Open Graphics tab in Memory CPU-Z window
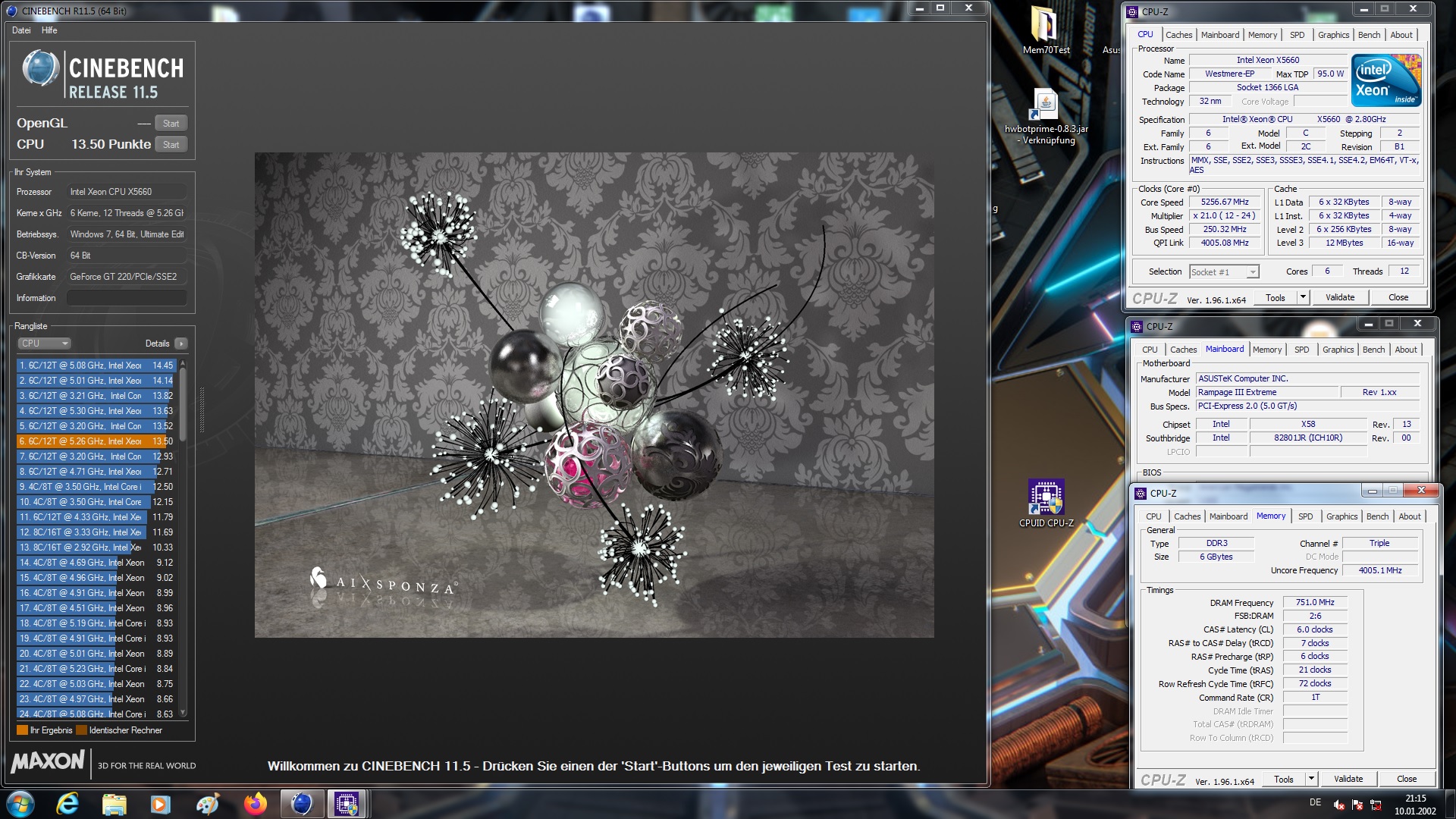Screen dimensions: 1456x819 (1341, 516)
